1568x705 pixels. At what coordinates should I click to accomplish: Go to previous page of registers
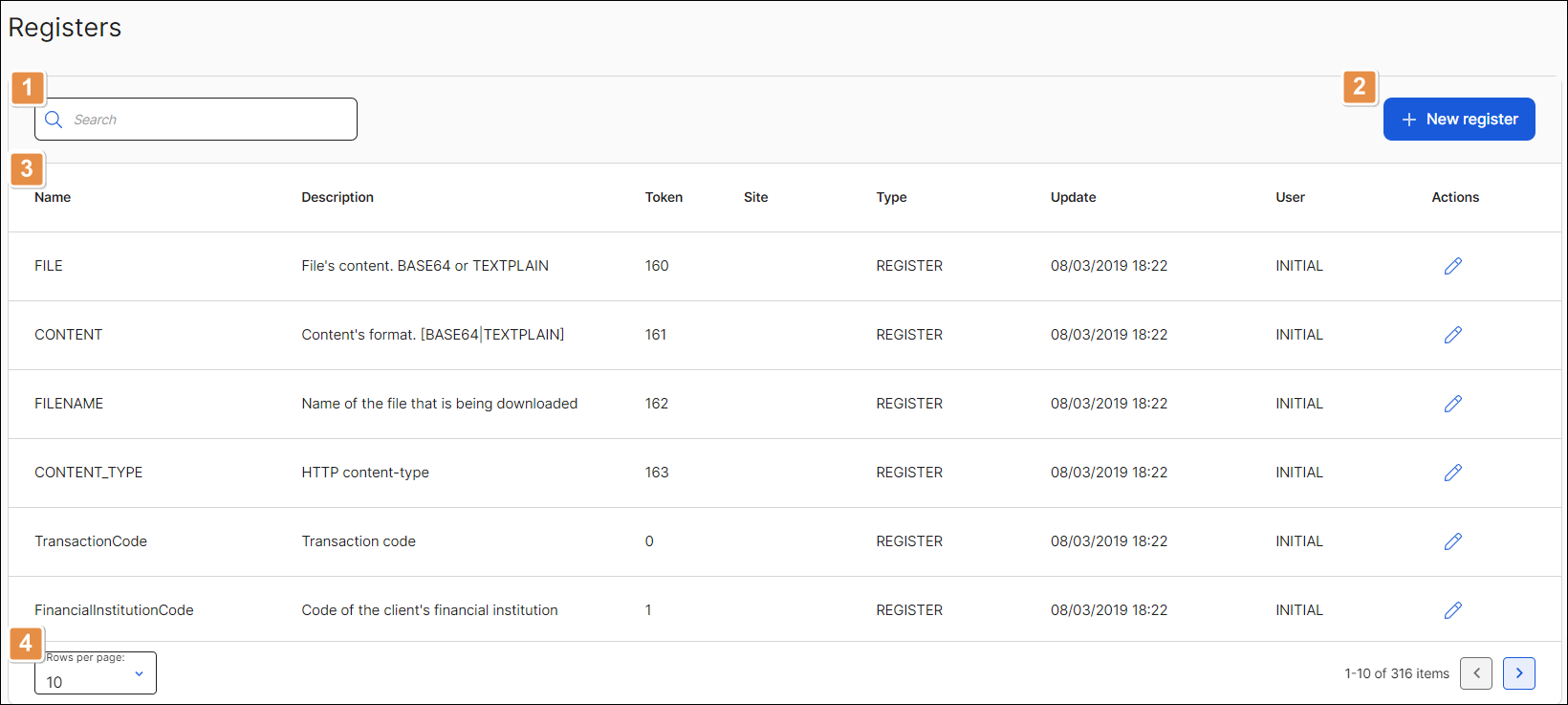tap(1475, 673)
